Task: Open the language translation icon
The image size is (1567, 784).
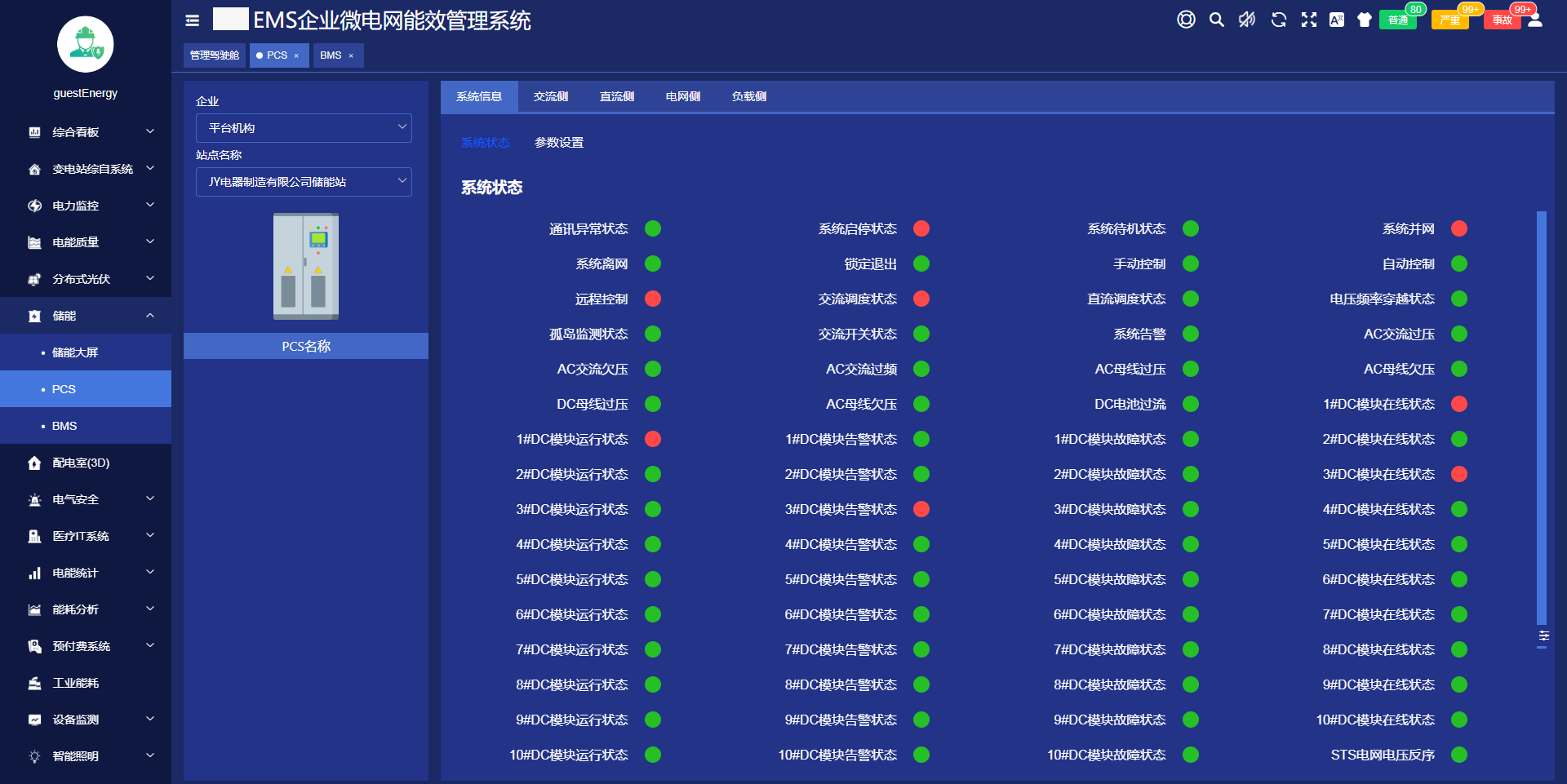Action: tap(1337, 20)
